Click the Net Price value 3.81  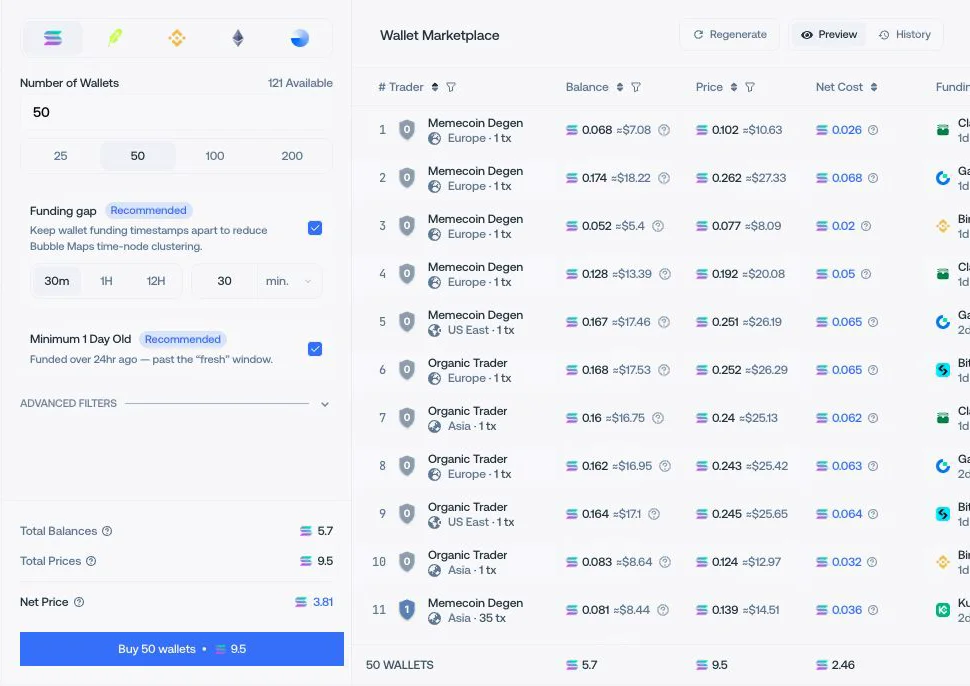click(x=323, y=602)
